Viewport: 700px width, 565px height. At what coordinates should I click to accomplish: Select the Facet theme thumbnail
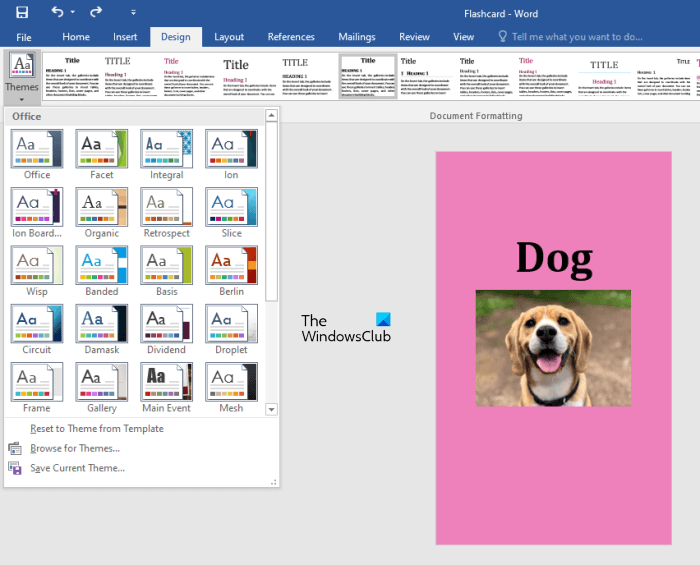tap(102, 148)
